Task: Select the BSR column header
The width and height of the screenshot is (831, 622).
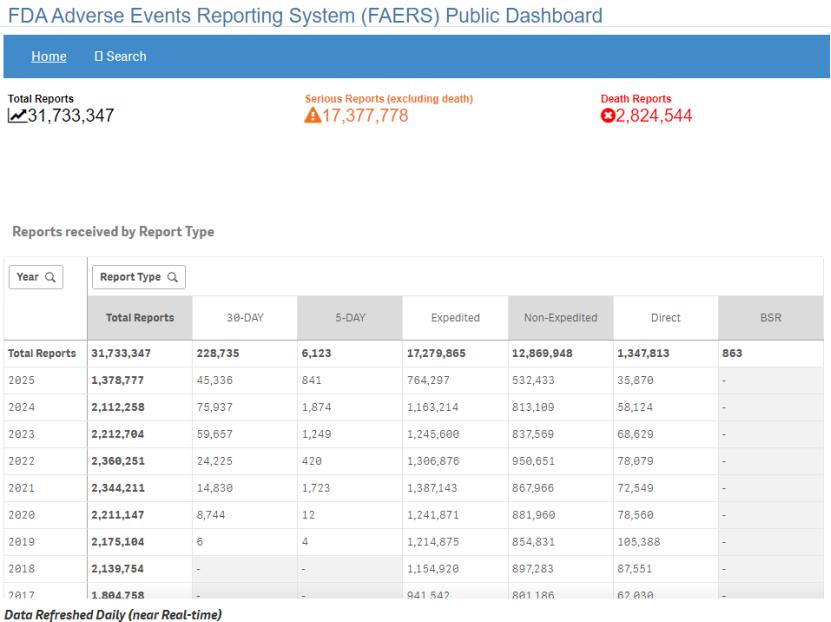Action: pos(771,317)
